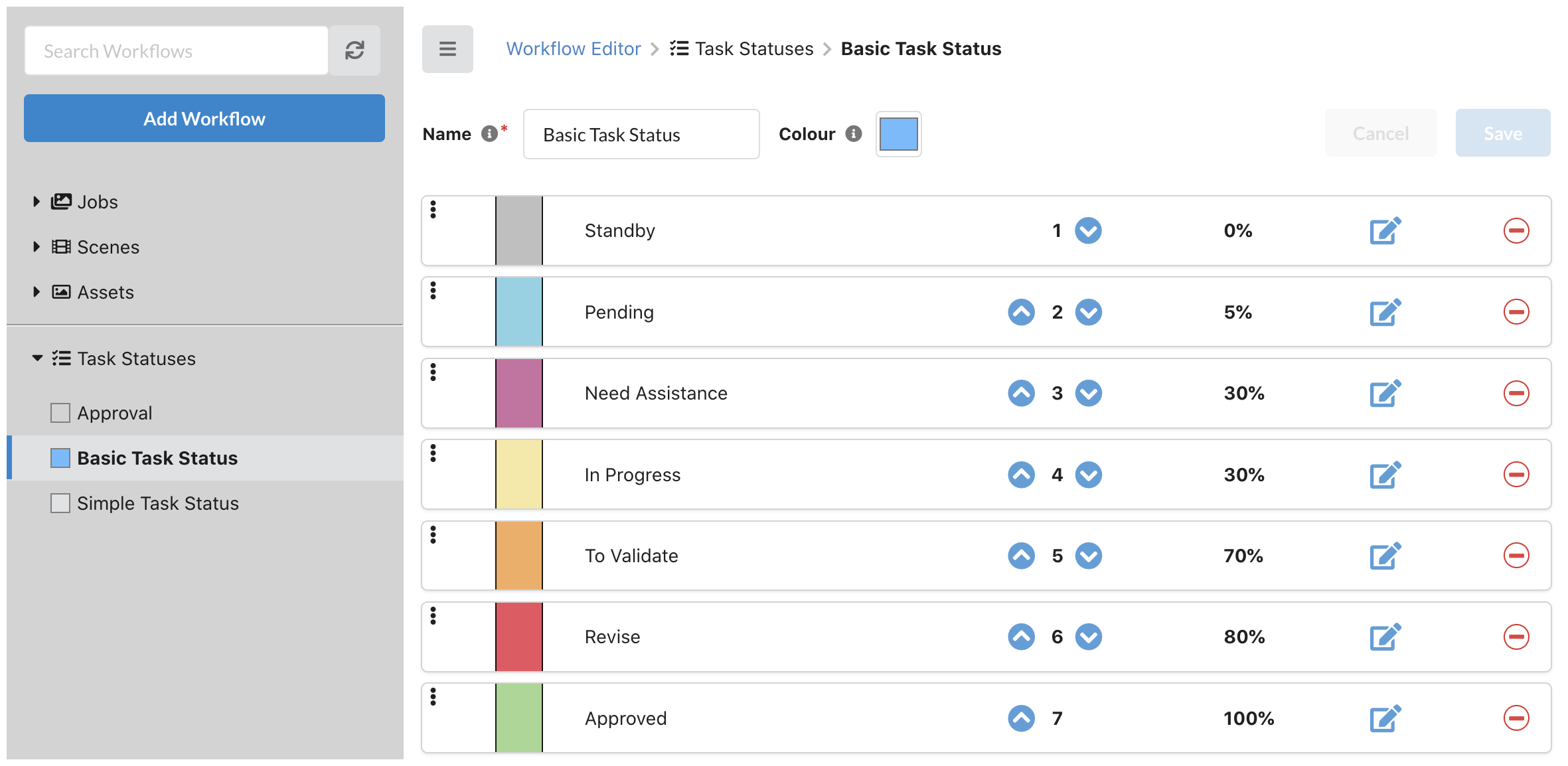Collapse the Task Statuses section
1568x766 pixels.
pos(37,358)
